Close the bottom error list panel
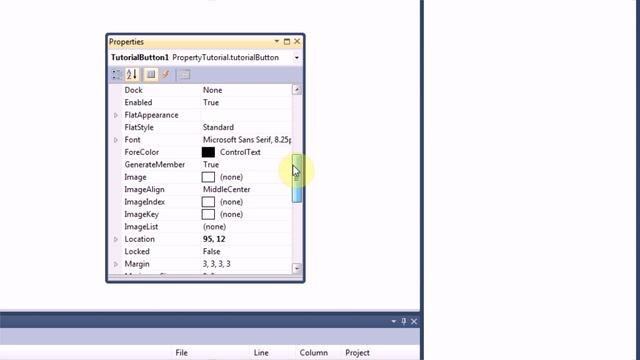 414,321
